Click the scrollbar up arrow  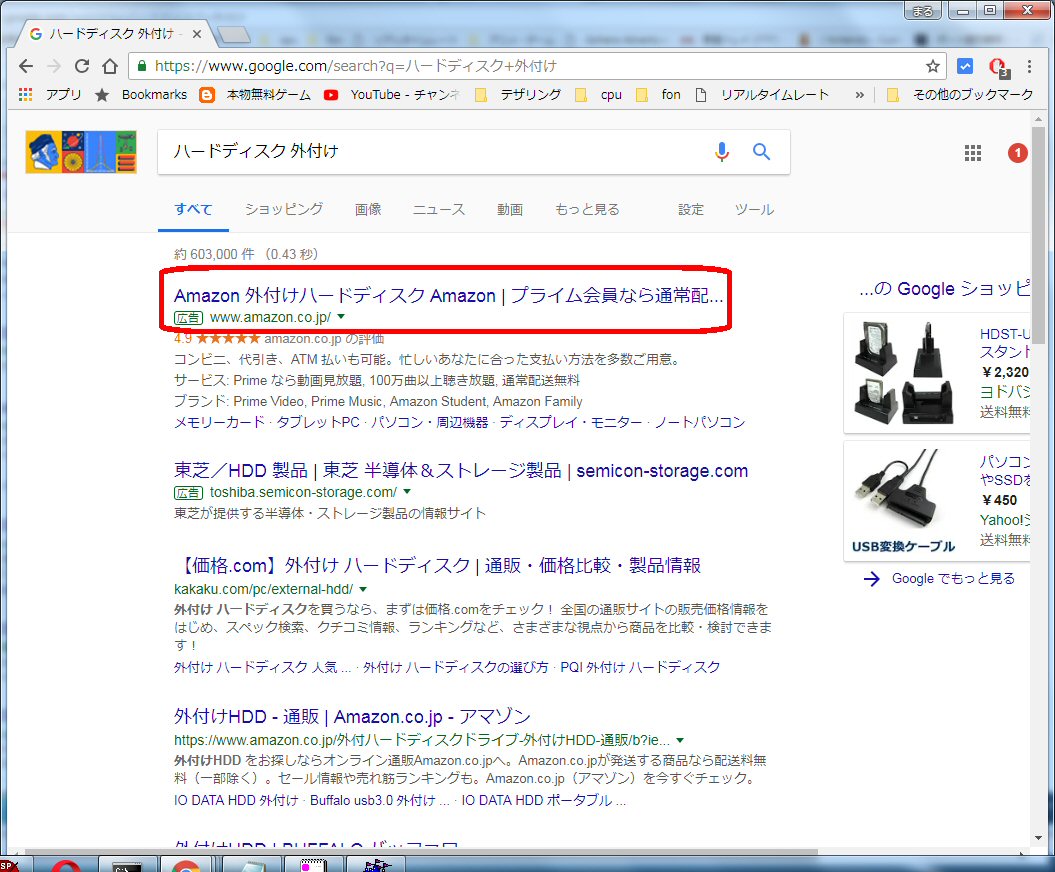tap(1039, 119)
